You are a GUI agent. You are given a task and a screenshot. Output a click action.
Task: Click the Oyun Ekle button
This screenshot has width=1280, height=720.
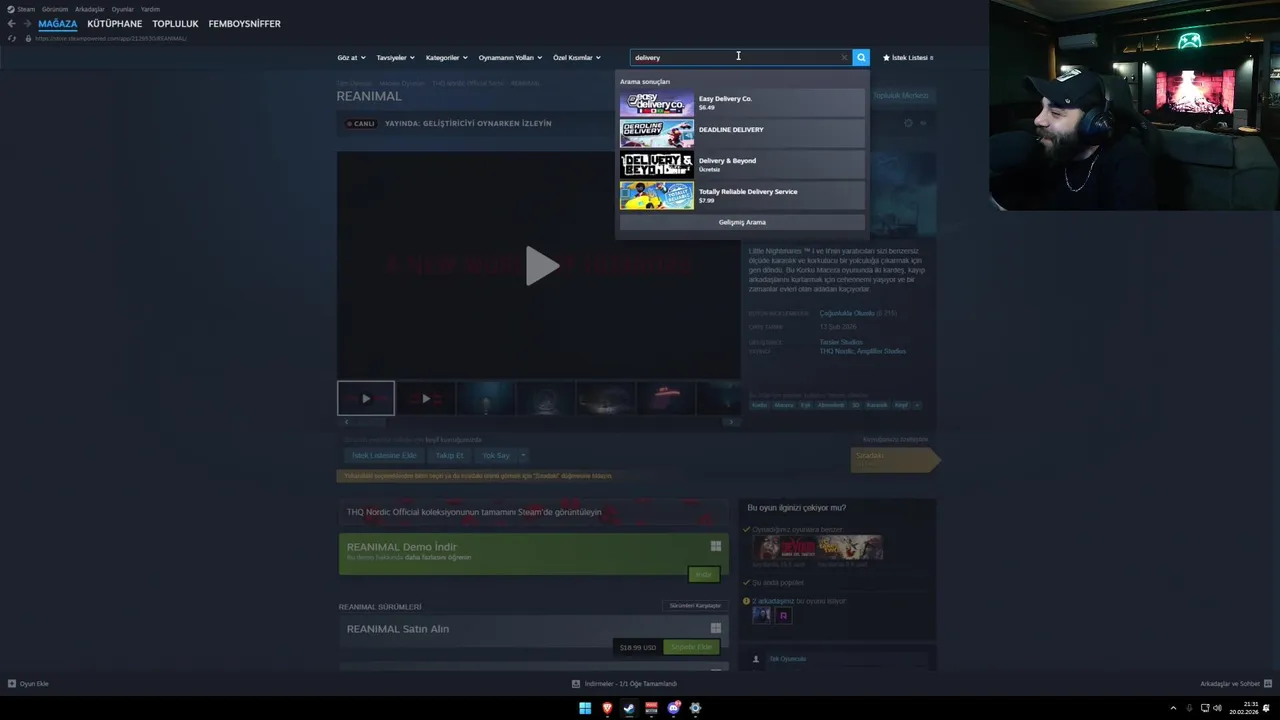28,684
